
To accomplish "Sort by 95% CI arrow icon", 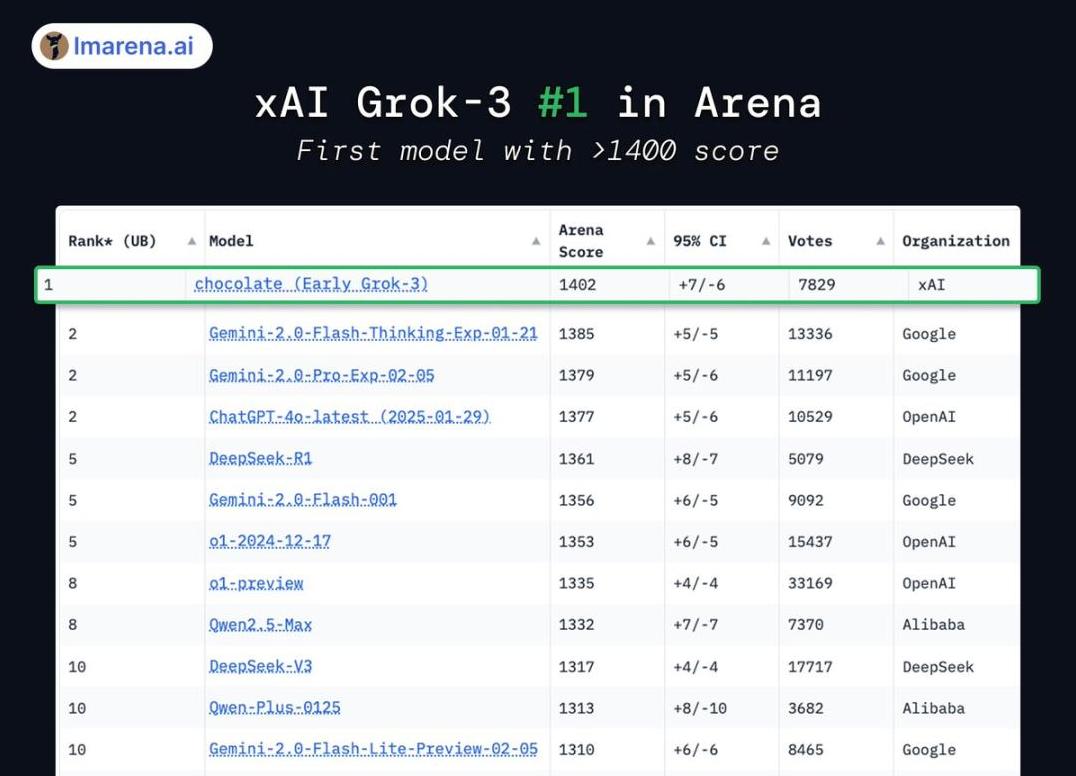I will tap(766, 241).
